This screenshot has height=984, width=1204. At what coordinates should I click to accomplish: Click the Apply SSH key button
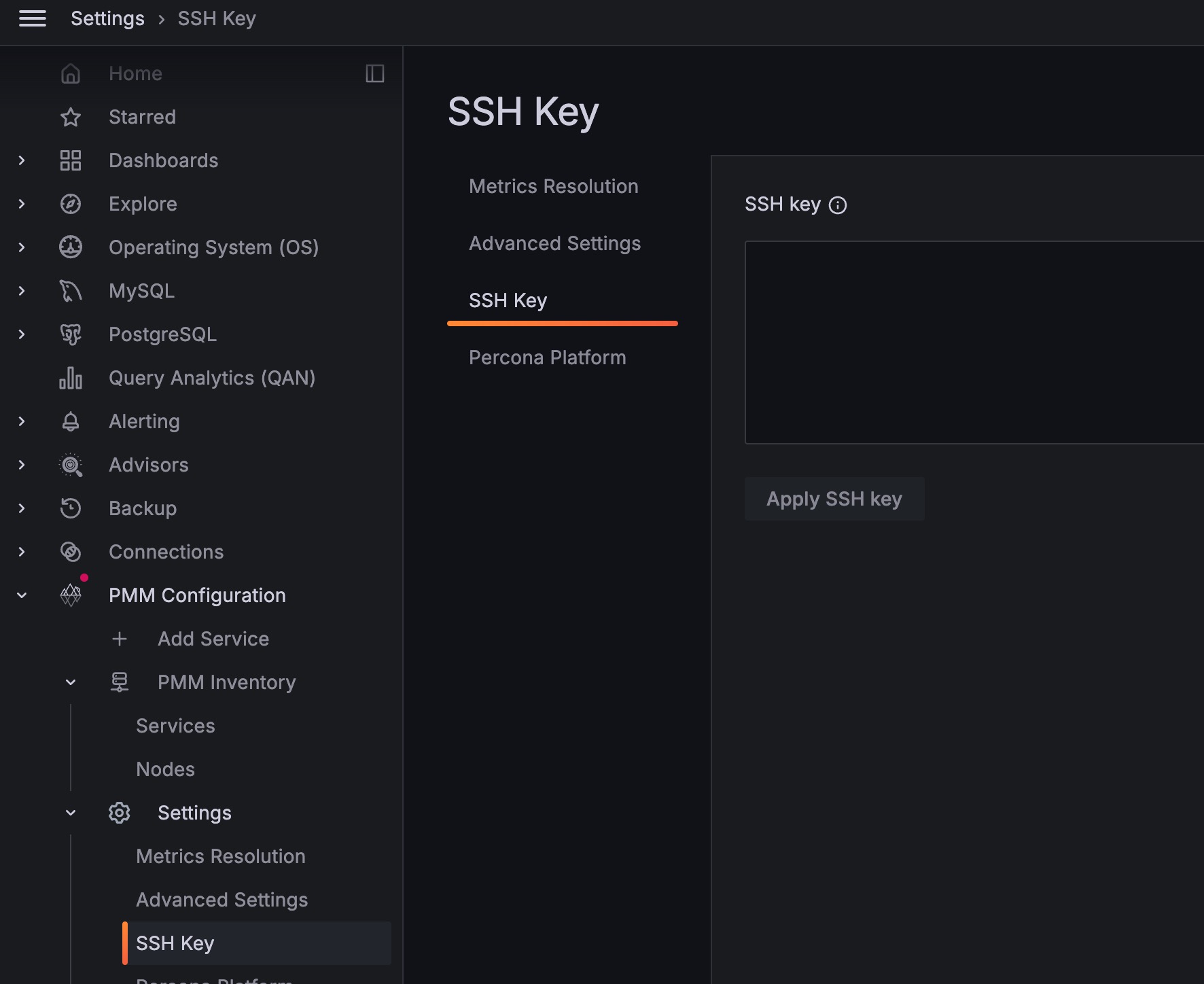tap(834, 498)
